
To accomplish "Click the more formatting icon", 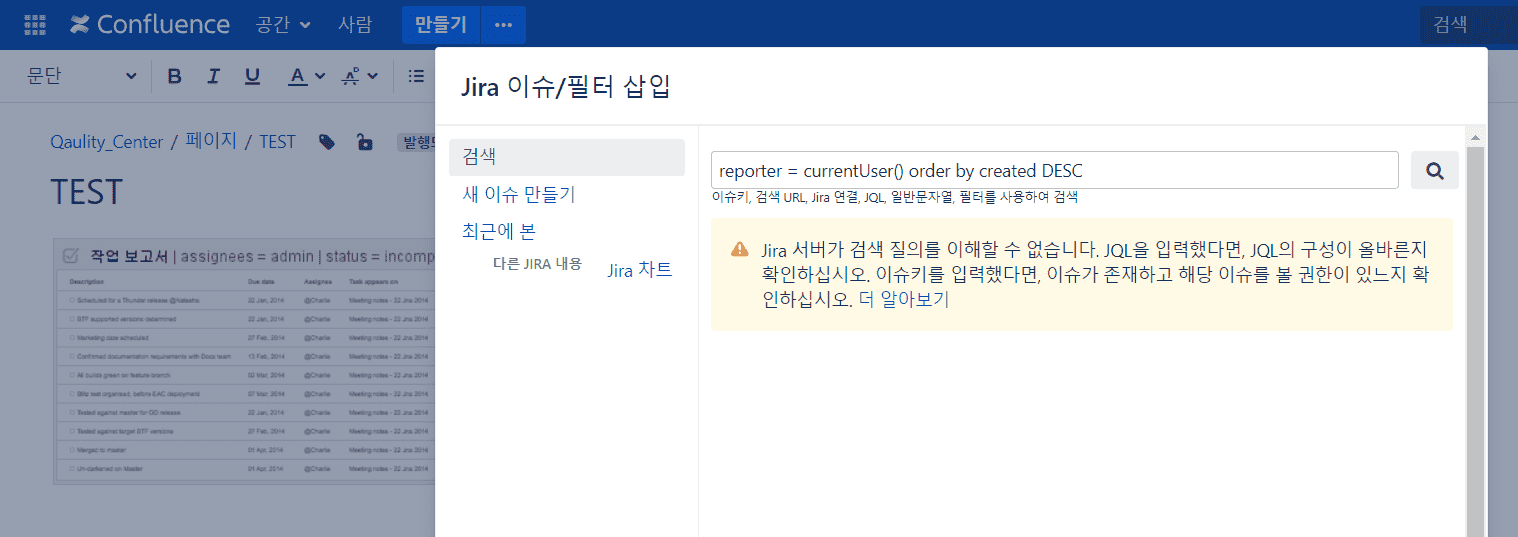I will click(351, 76).
